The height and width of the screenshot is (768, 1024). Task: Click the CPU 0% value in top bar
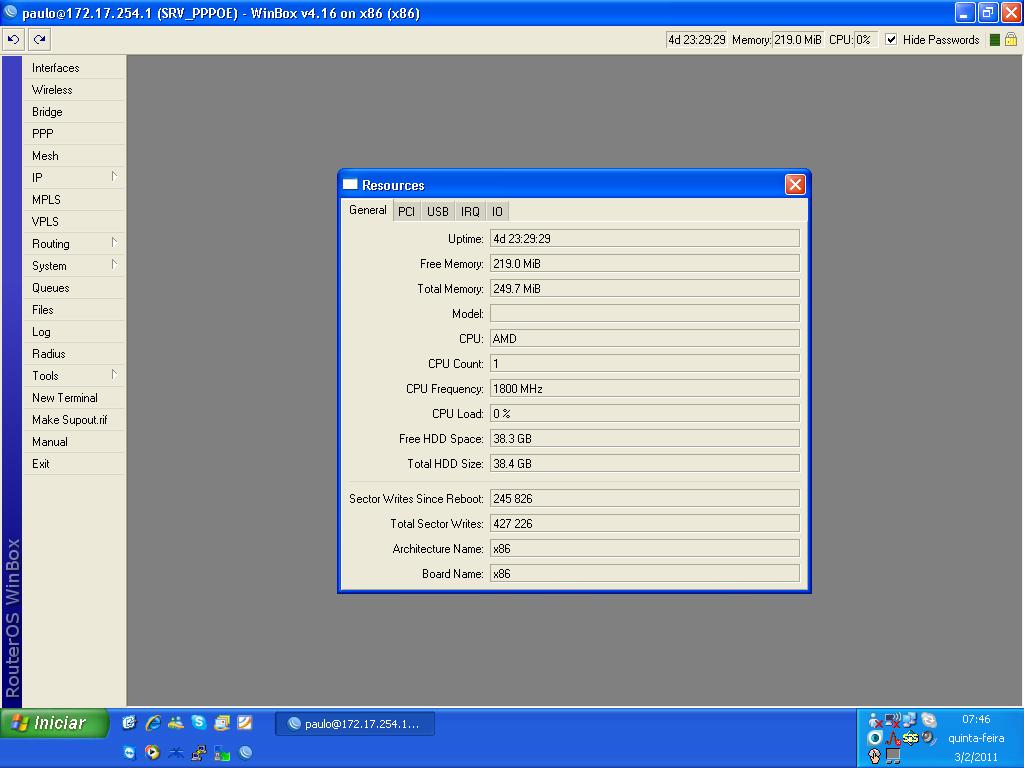(x=865, y=40)
